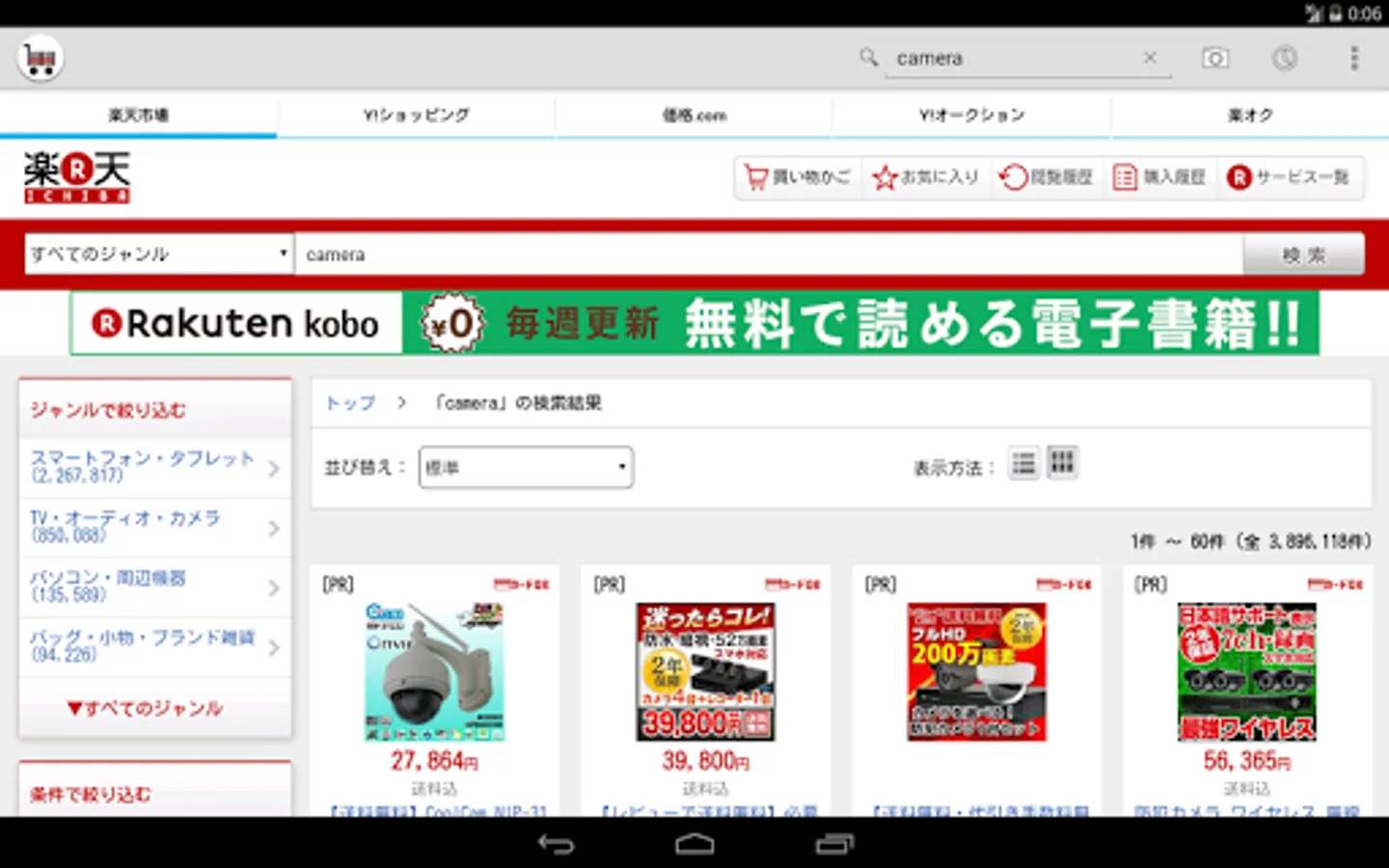Open the Rakuten kobo banner
1389x868 pixels.
click(x=694, y=323)
